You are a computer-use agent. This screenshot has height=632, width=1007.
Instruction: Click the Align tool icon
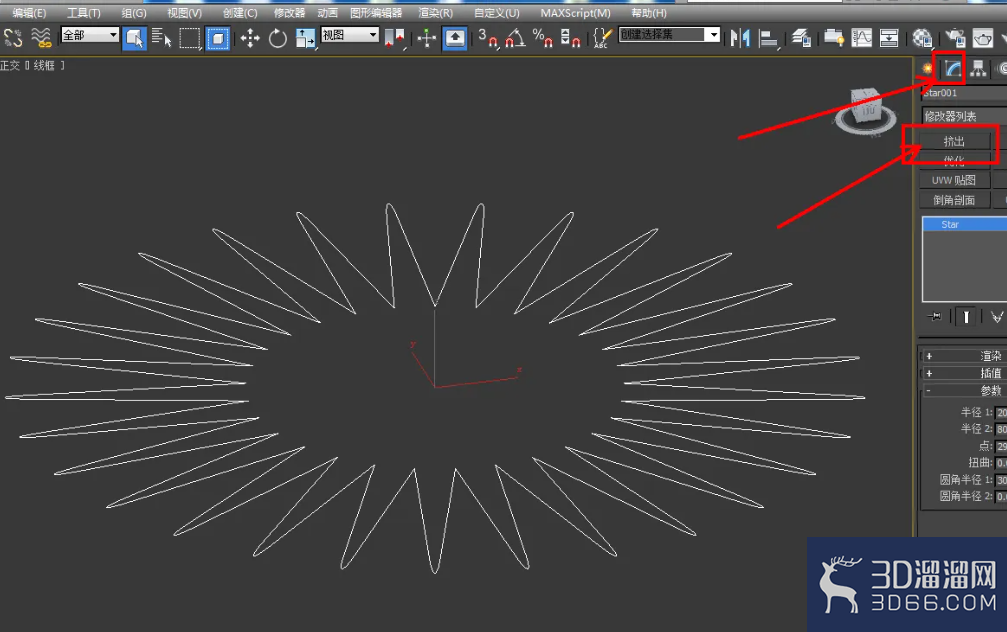pyautogui.click(x=768, y=39)
